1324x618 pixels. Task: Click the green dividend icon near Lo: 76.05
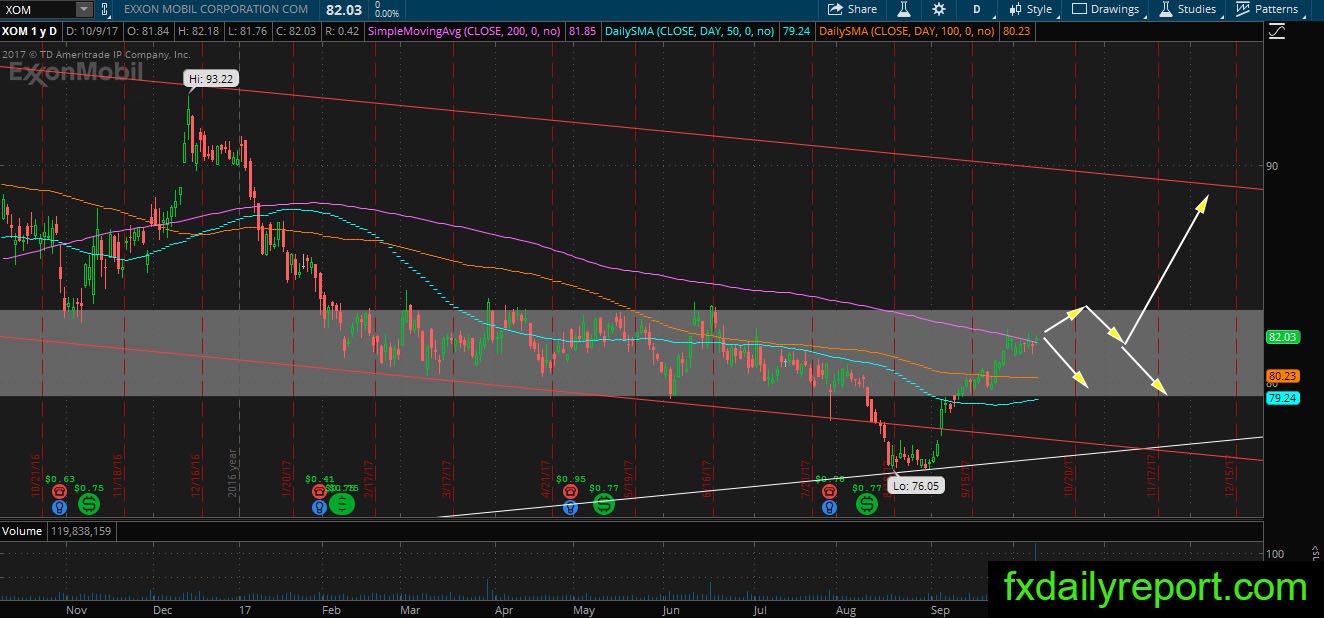click(x=867, y=504)
